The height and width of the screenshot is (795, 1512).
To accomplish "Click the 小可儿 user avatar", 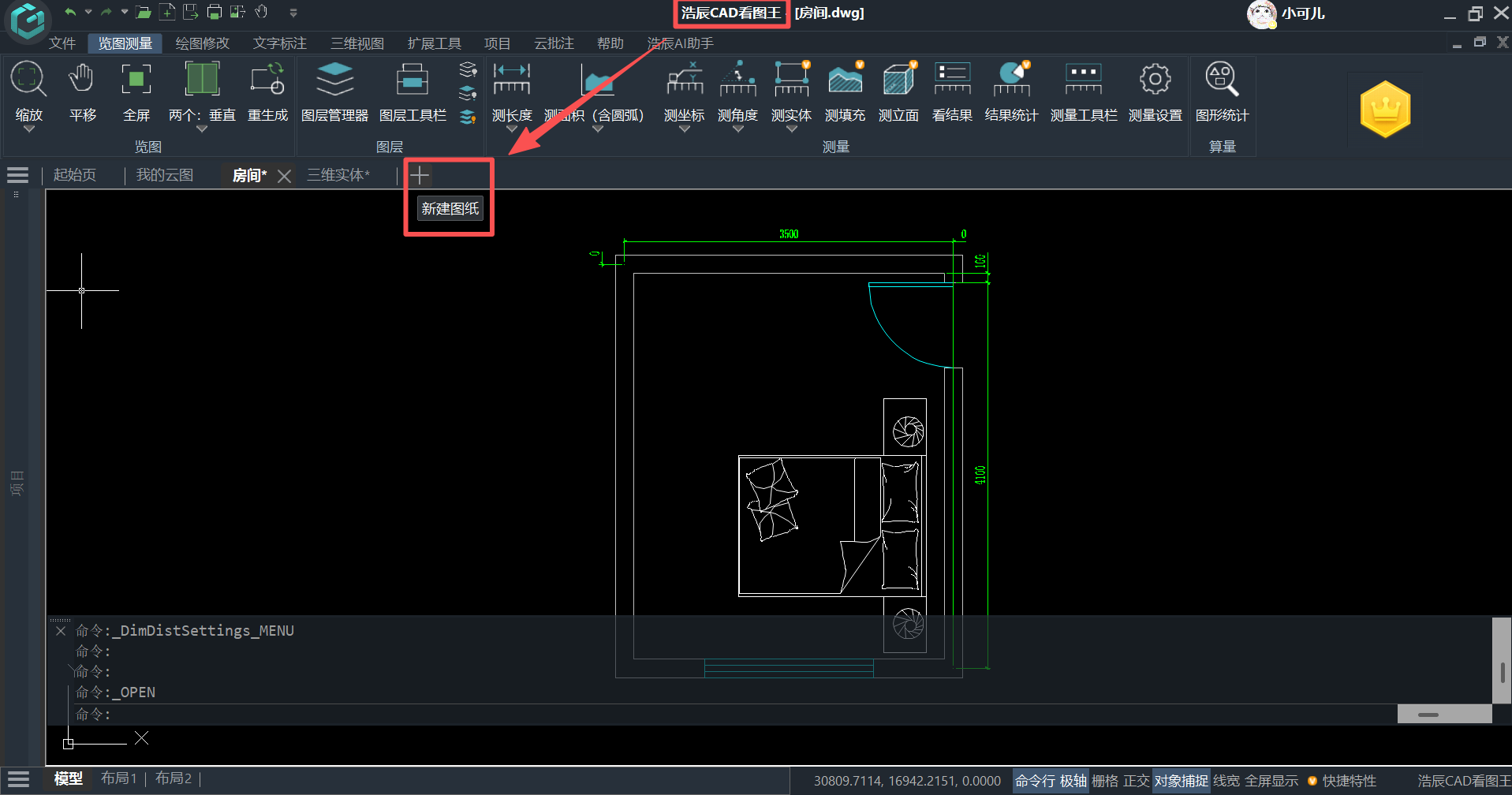I will (1261, 14).
